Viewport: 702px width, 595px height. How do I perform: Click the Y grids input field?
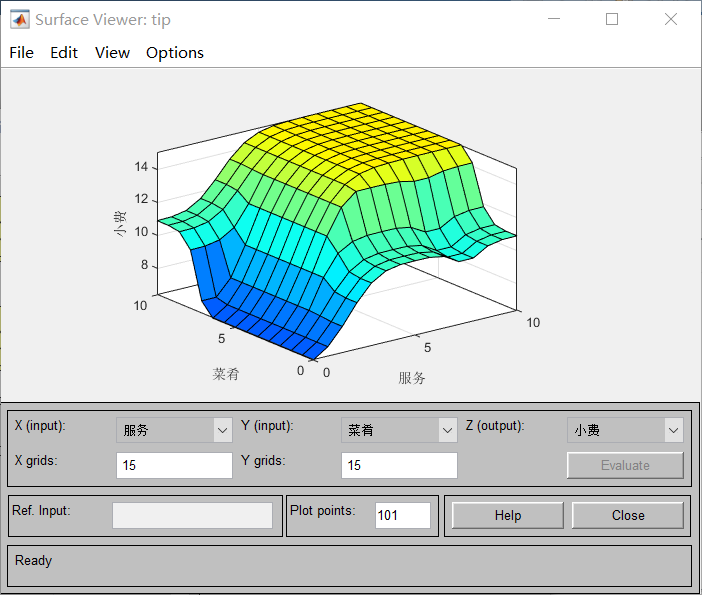tap(399, 465)
